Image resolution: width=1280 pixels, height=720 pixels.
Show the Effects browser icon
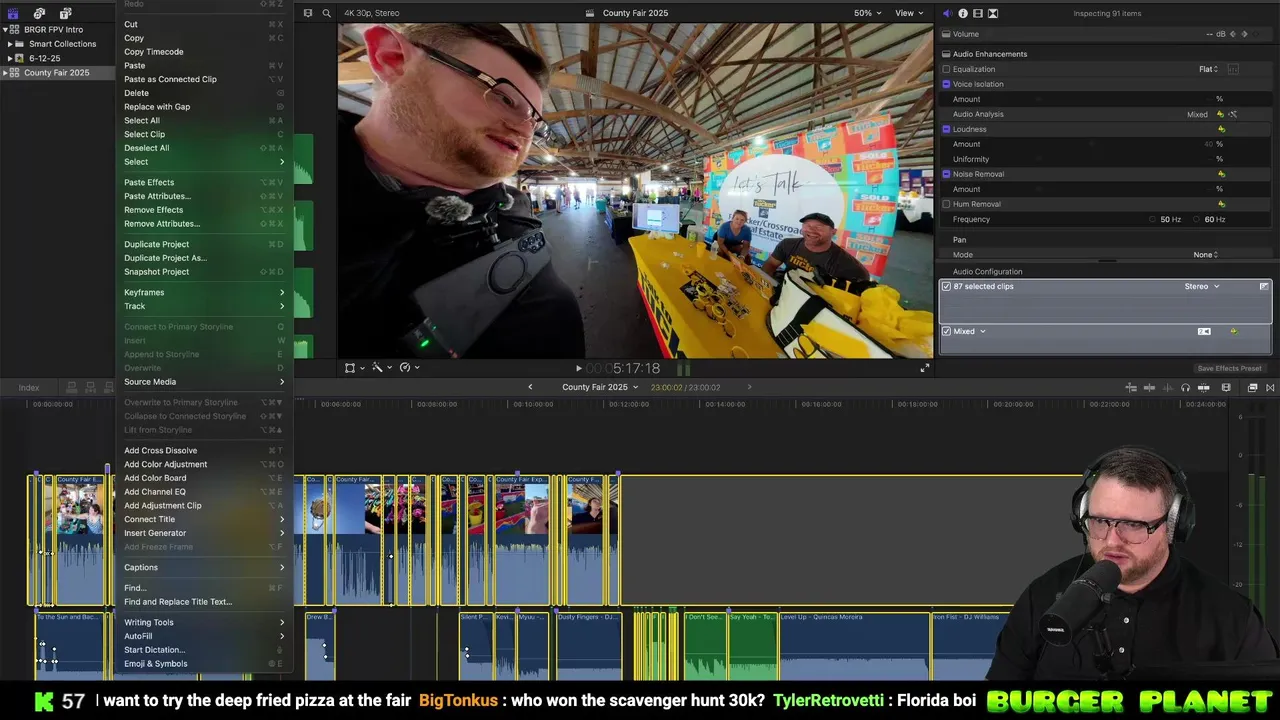coord(1254,387)
